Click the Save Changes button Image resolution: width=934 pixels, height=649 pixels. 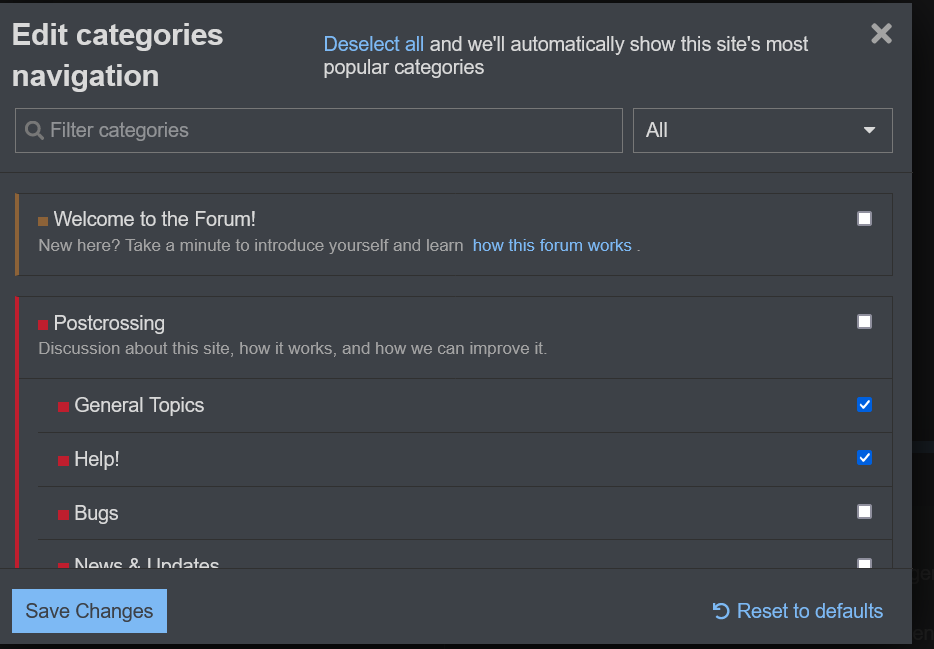[89, 611]
